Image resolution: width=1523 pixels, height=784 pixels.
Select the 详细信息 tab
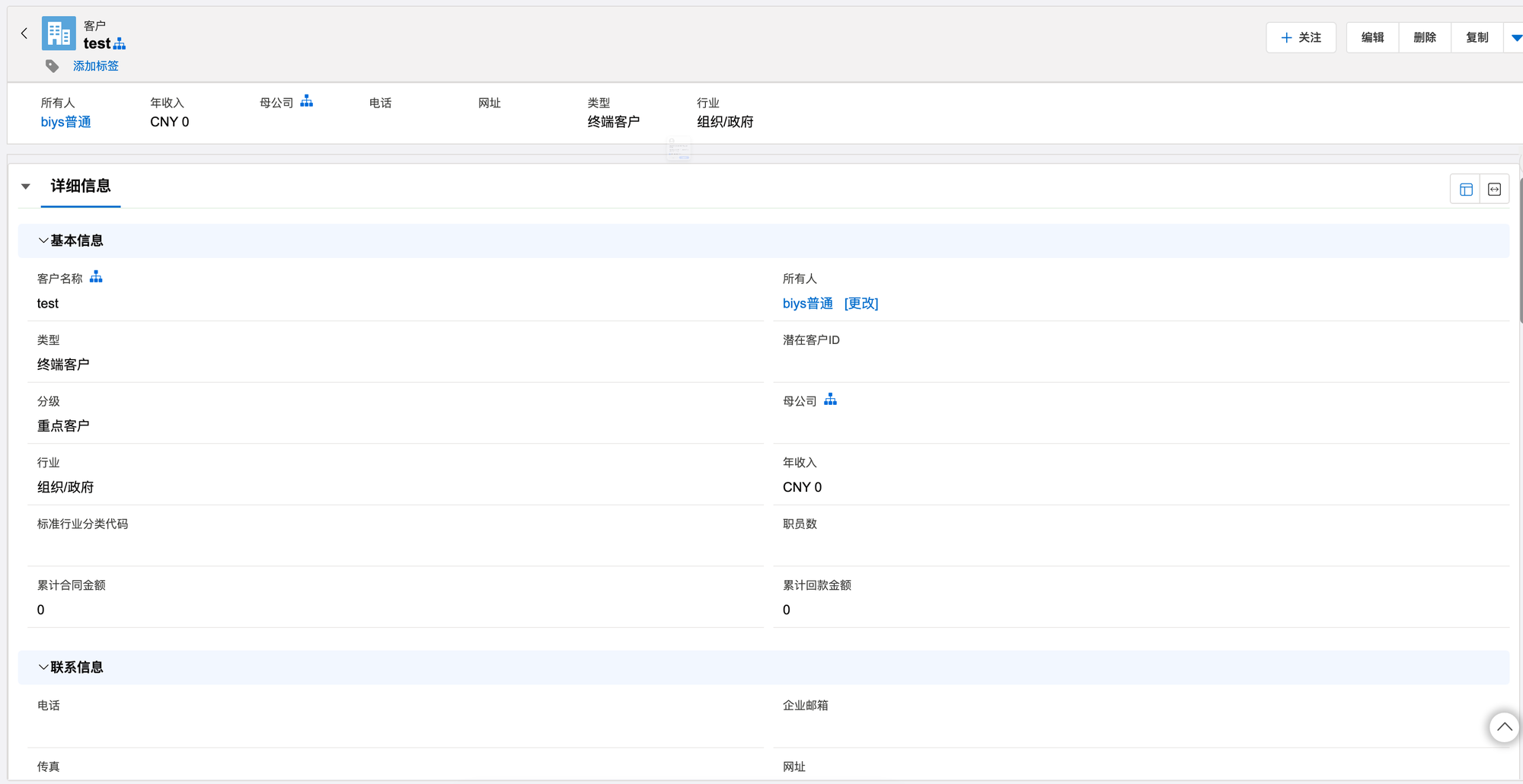pyautogui.click(x=81, y=186)
